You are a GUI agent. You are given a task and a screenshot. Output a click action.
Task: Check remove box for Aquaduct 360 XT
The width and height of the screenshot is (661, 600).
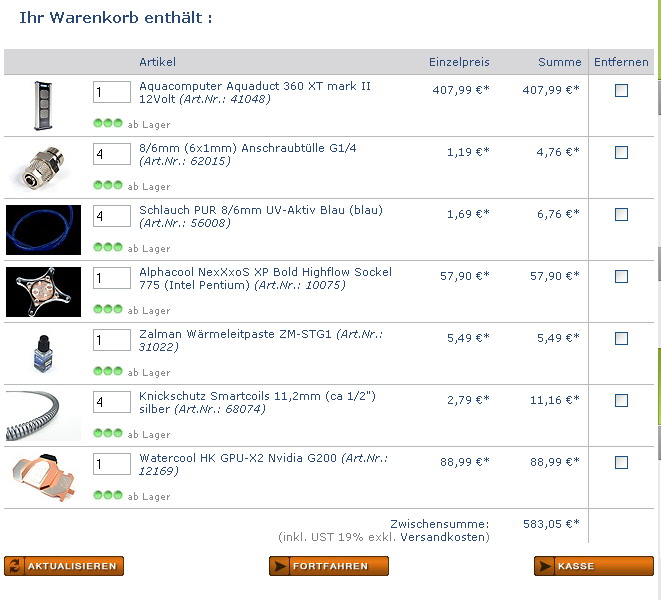point(621,90)
